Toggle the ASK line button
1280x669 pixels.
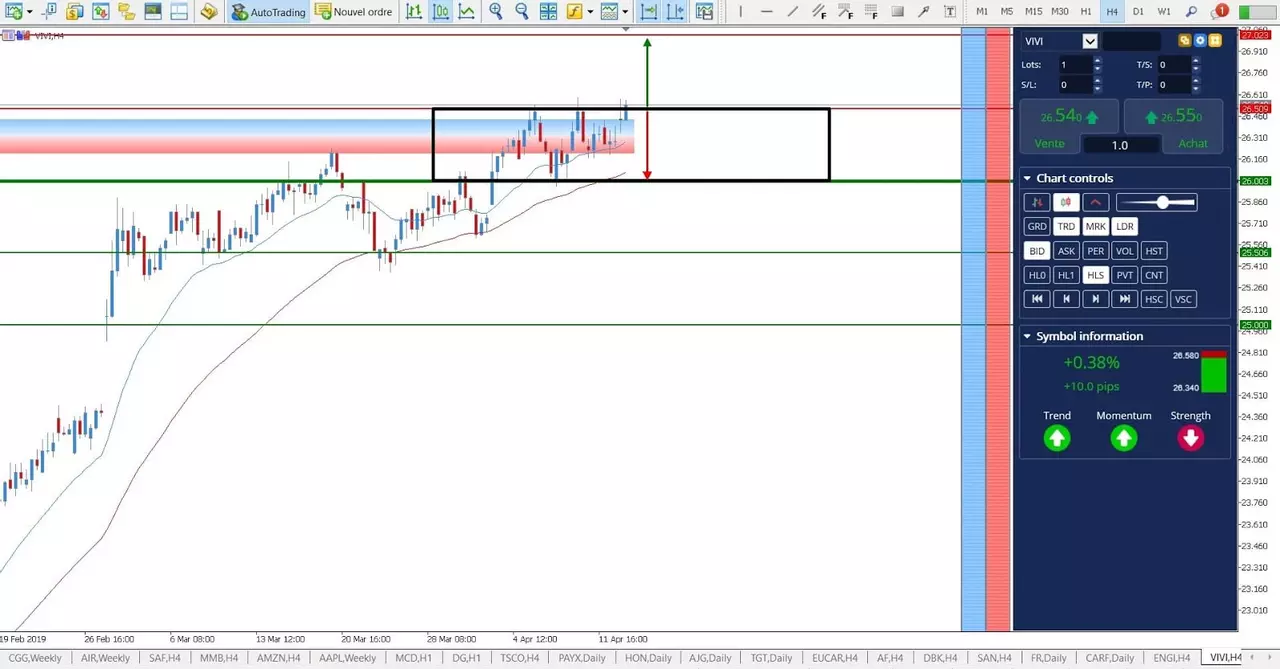1067,251
